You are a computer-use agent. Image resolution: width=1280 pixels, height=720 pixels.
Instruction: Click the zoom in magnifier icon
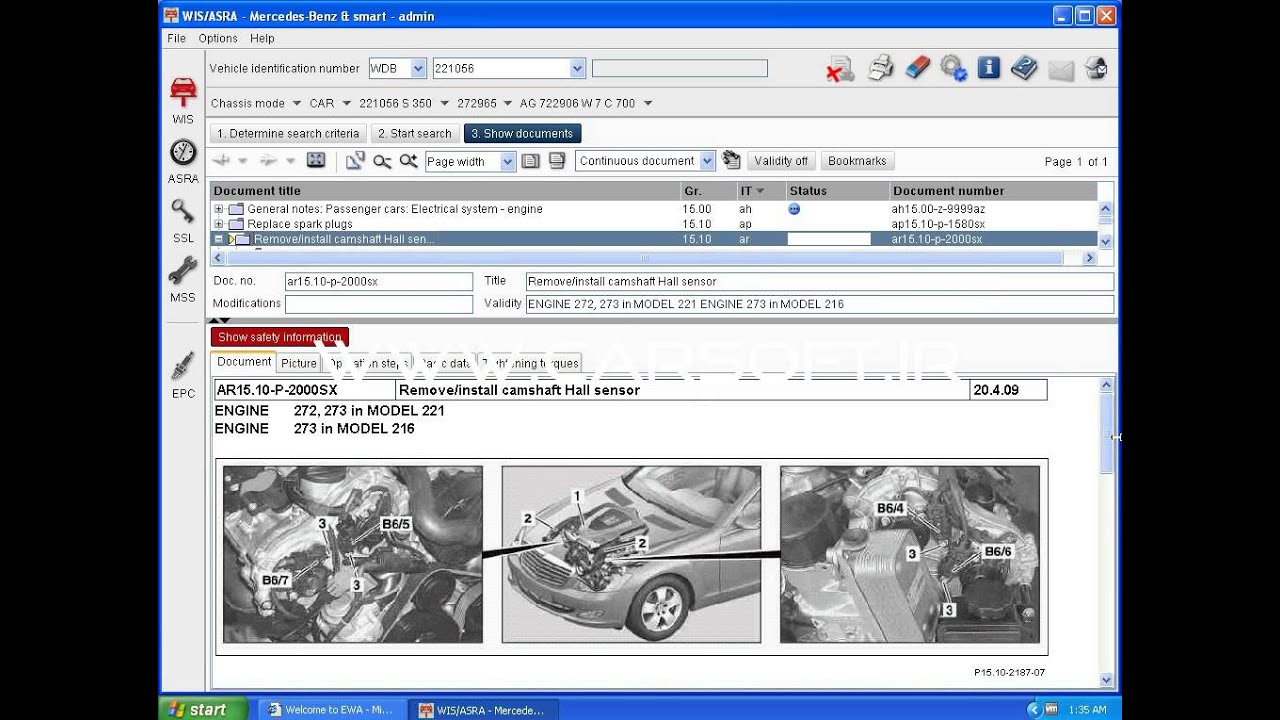(x=408, y=161)
